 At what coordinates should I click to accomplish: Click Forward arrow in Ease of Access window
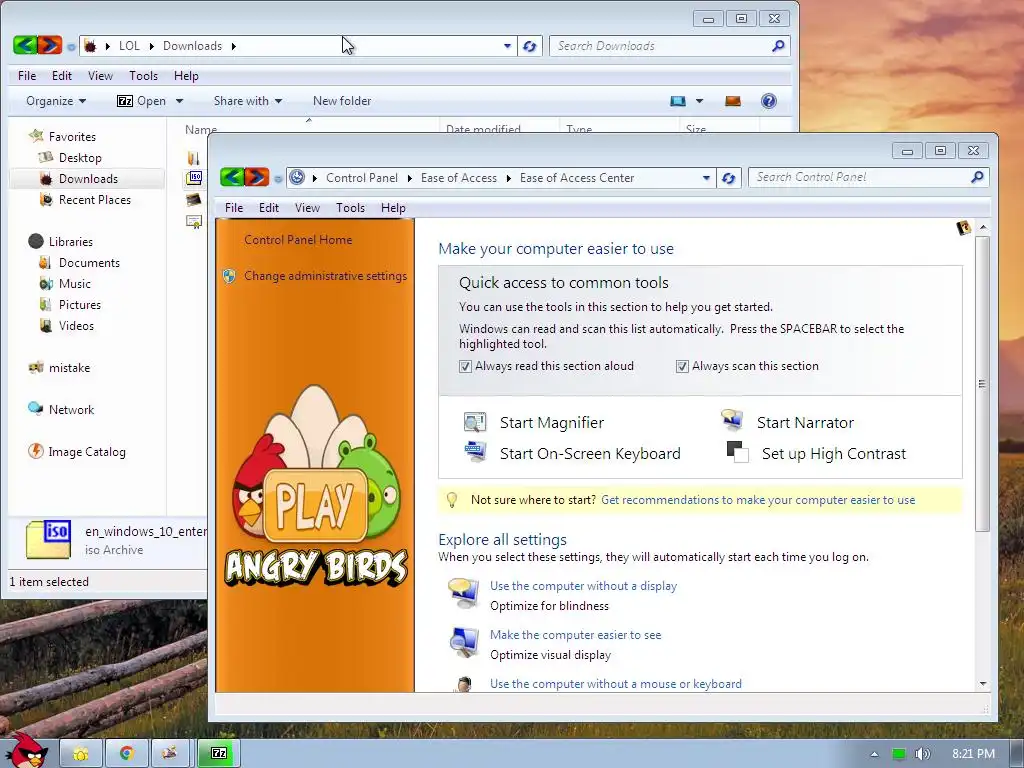(x=257, y=177)
